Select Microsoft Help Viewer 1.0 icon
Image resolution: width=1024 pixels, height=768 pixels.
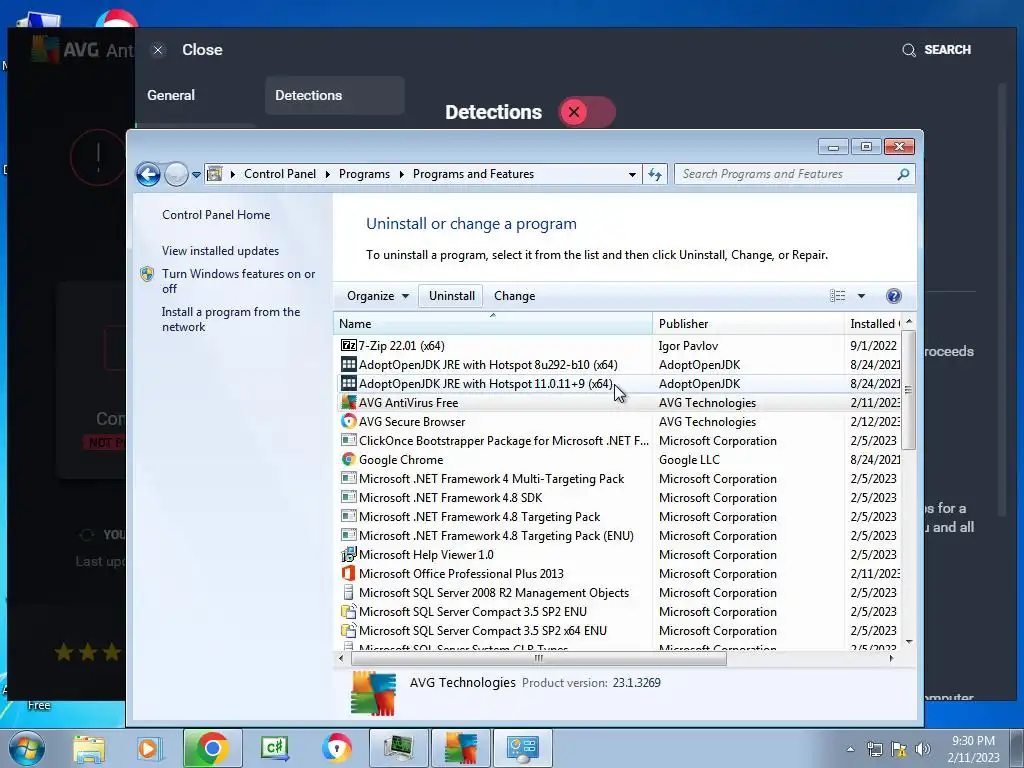point(349,554)
